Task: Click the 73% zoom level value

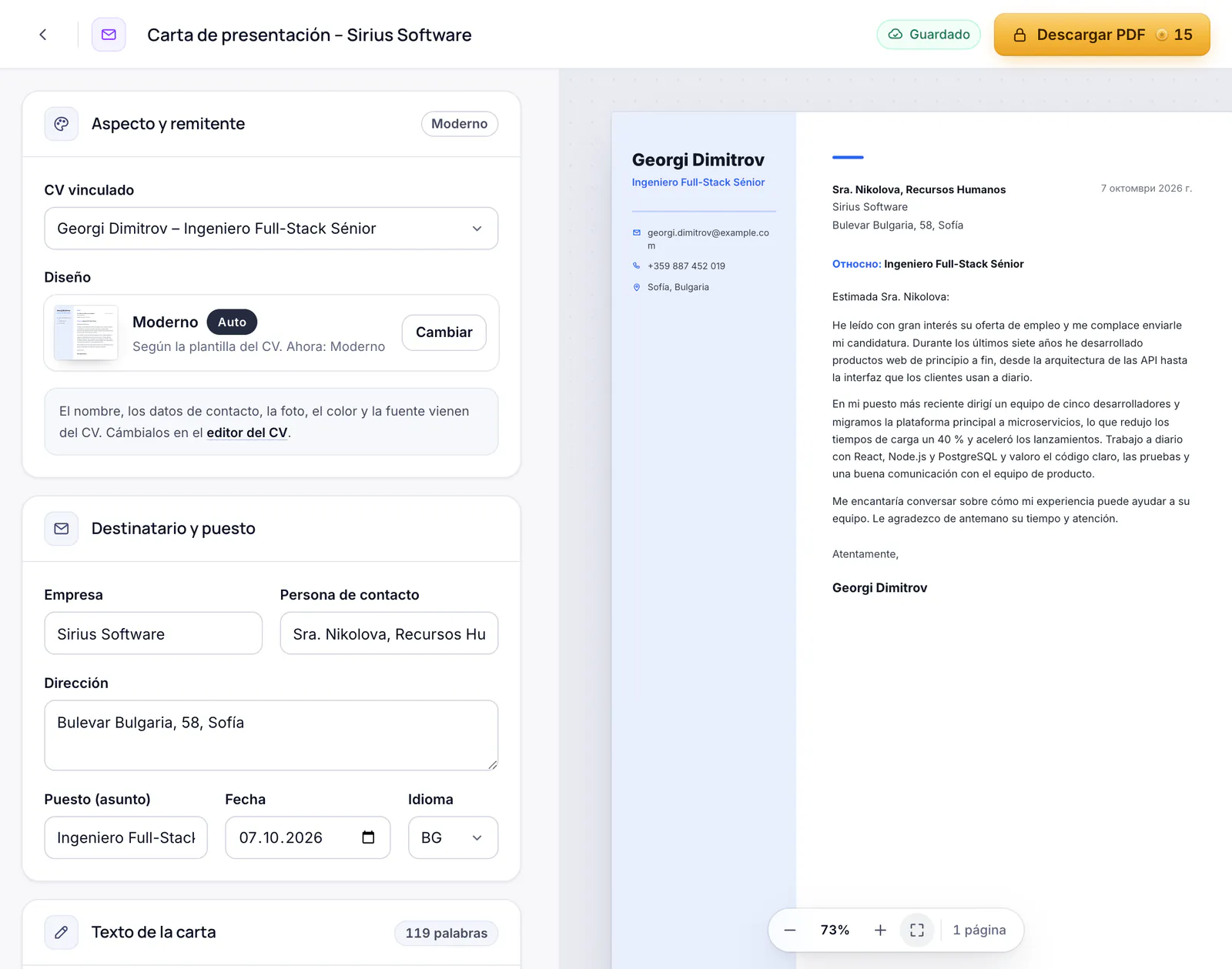Action: coord(835,930)
